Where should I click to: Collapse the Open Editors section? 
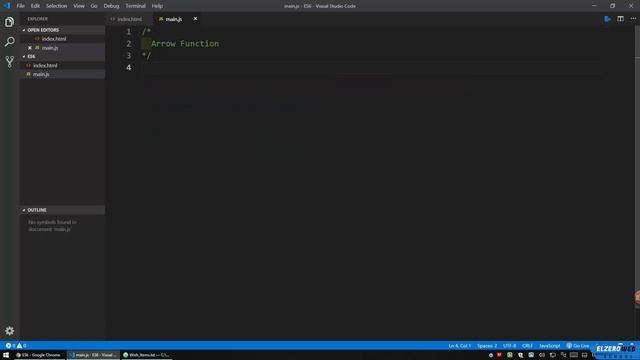click(x=43, y=30)
